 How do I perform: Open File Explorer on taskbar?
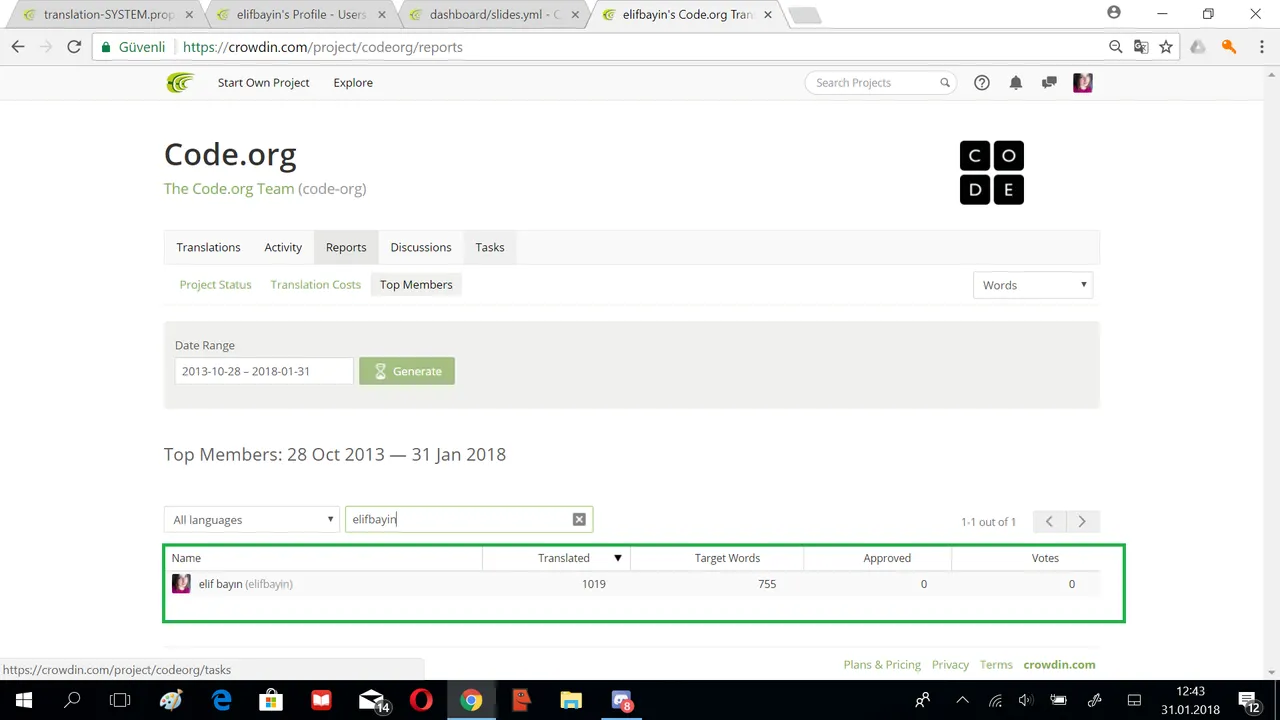[x=571, y=700]
